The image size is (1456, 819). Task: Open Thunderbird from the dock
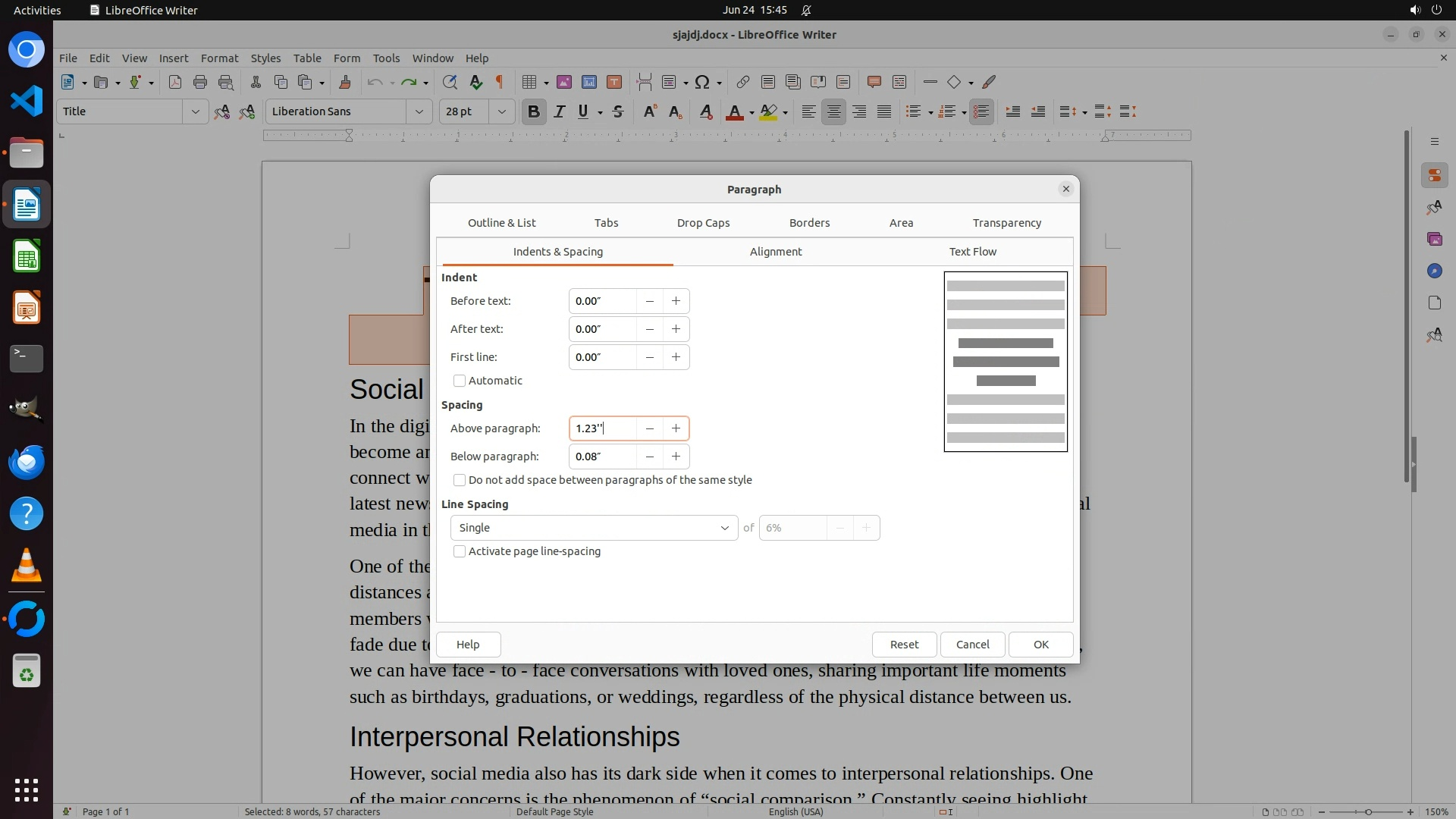(x=27, y=462)
